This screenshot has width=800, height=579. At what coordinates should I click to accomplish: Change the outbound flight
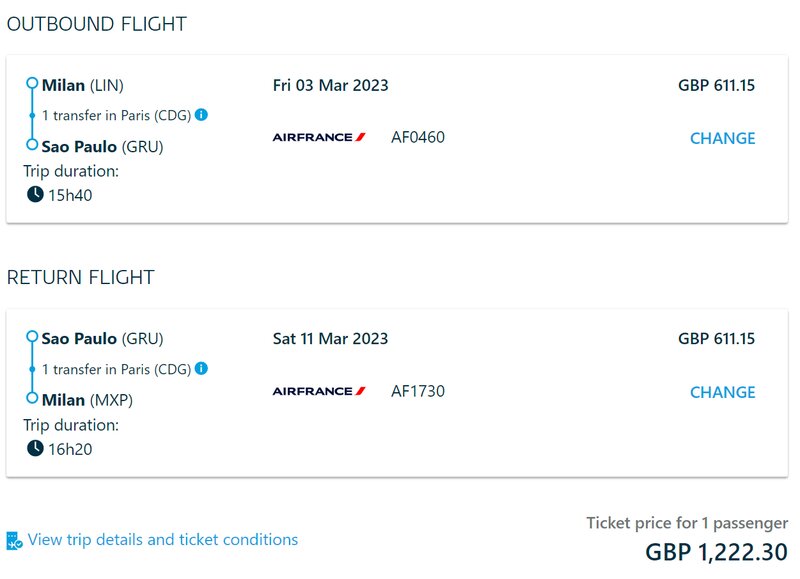click(x=722, y=138)
